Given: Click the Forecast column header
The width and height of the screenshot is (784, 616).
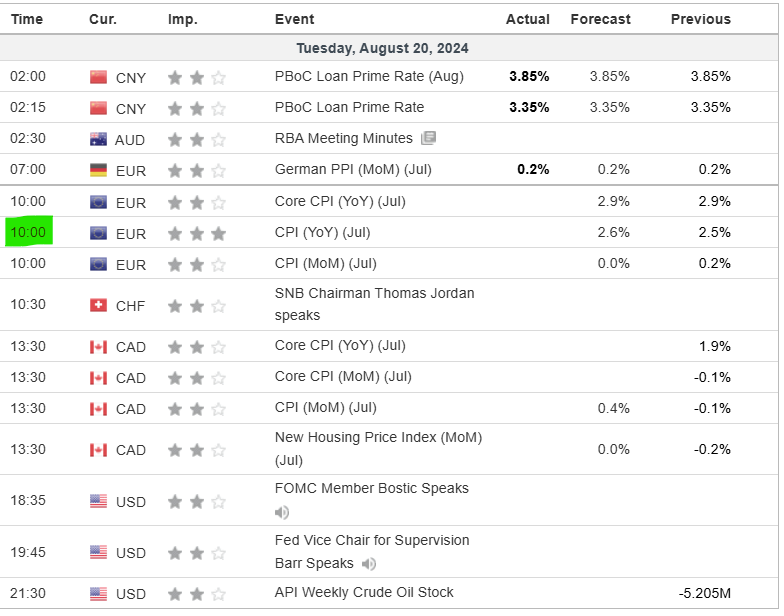Looking at the screenshot, I should click(x=600, y=19).
